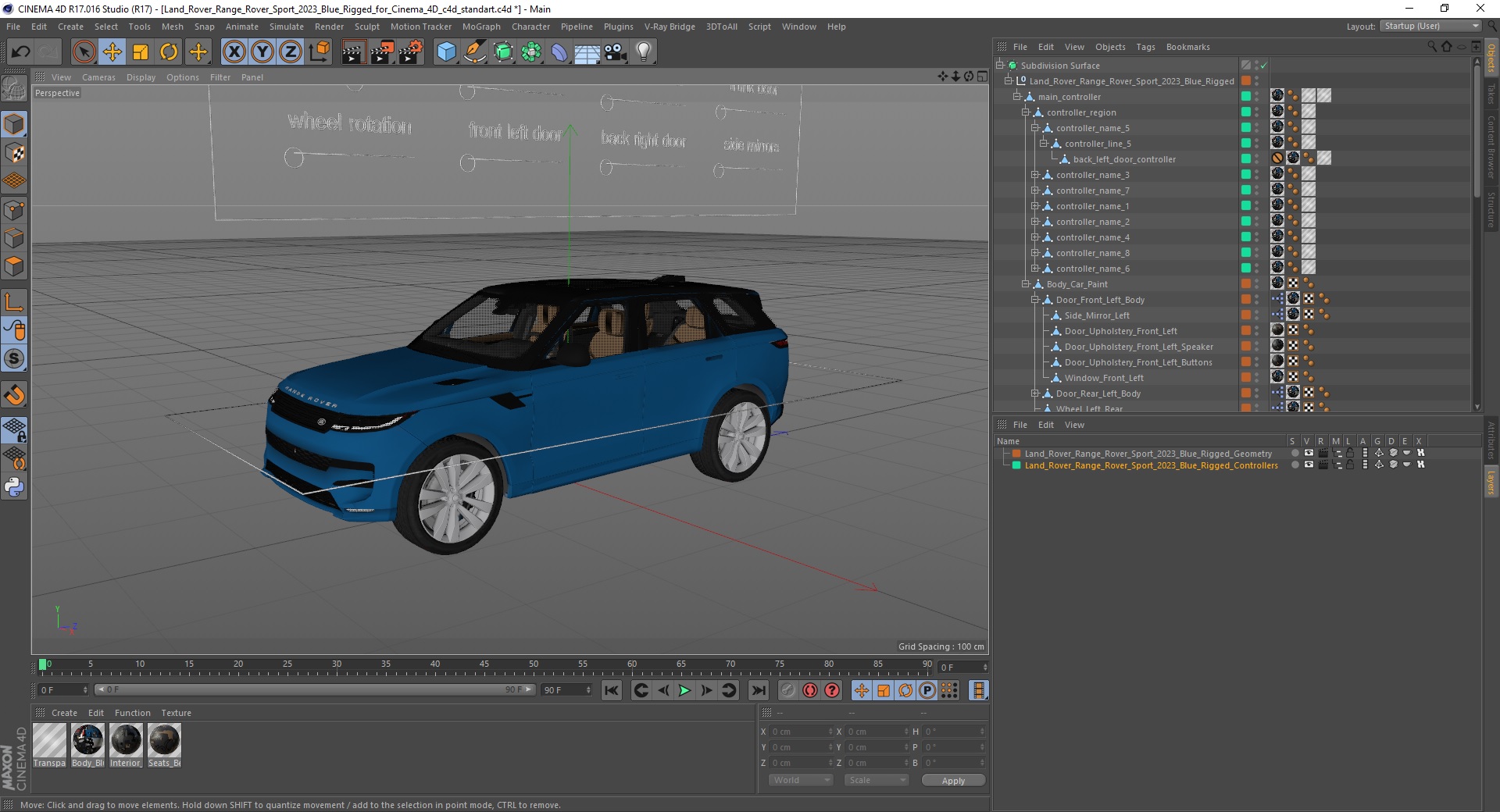Open the Python icon in left palette
Screen dimensions: 1500x812
[x=14, y=487]
